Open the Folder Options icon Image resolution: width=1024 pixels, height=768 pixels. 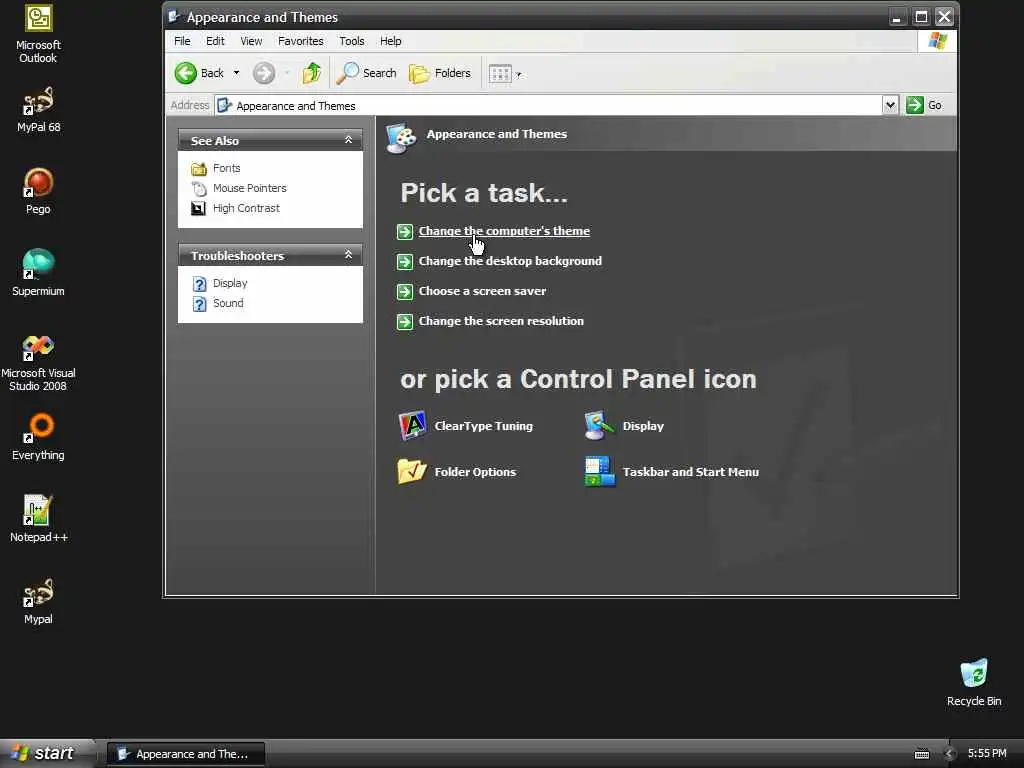[x=412, y=472]
